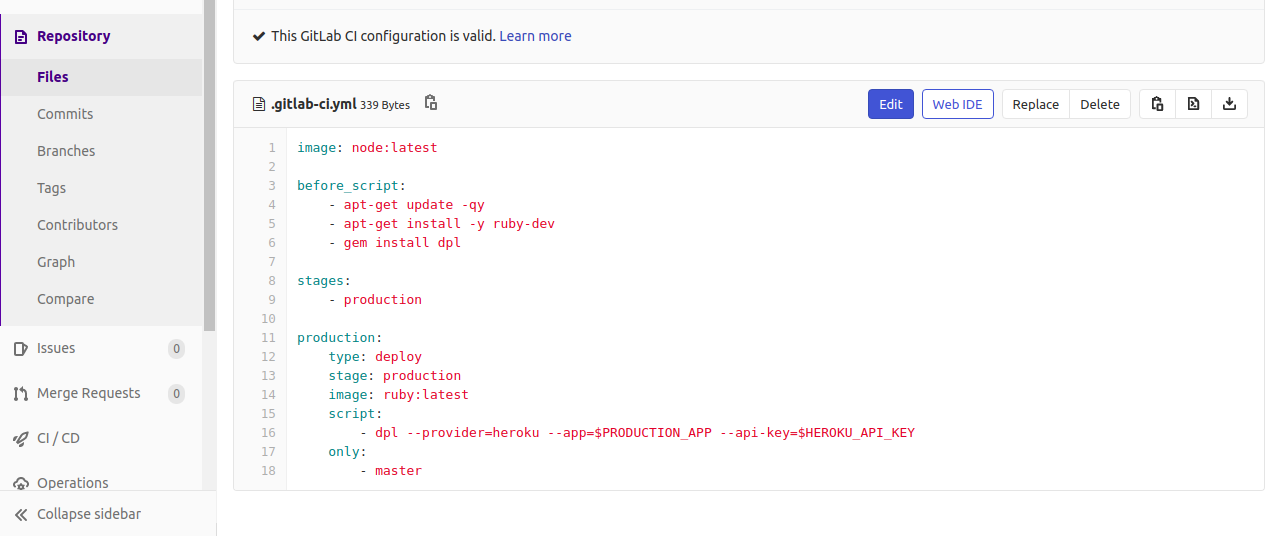Screen dimensions: 1276x536
Task: Click the Operations sidebar icon
Action: click(x=20, y=484)
